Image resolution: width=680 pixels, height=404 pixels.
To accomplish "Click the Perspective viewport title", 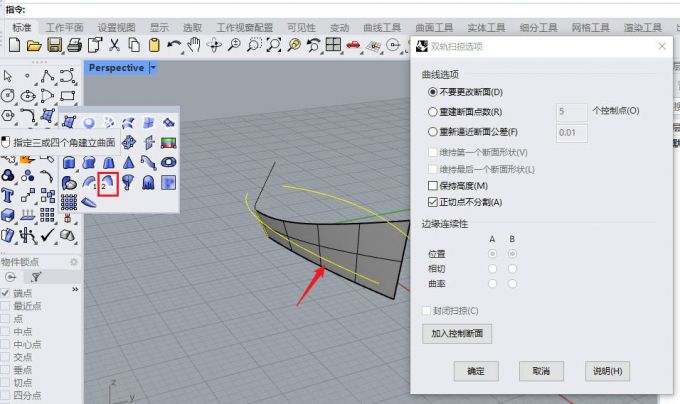I will click(116, 68).
